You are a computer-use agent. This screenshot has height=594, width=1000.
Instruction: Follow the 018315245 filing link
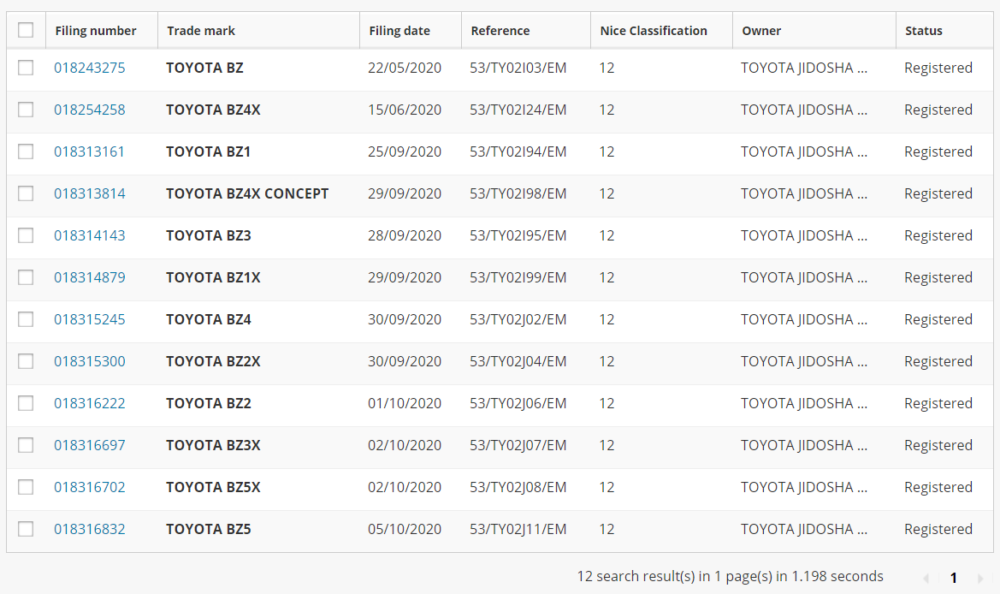coord(89,319)
